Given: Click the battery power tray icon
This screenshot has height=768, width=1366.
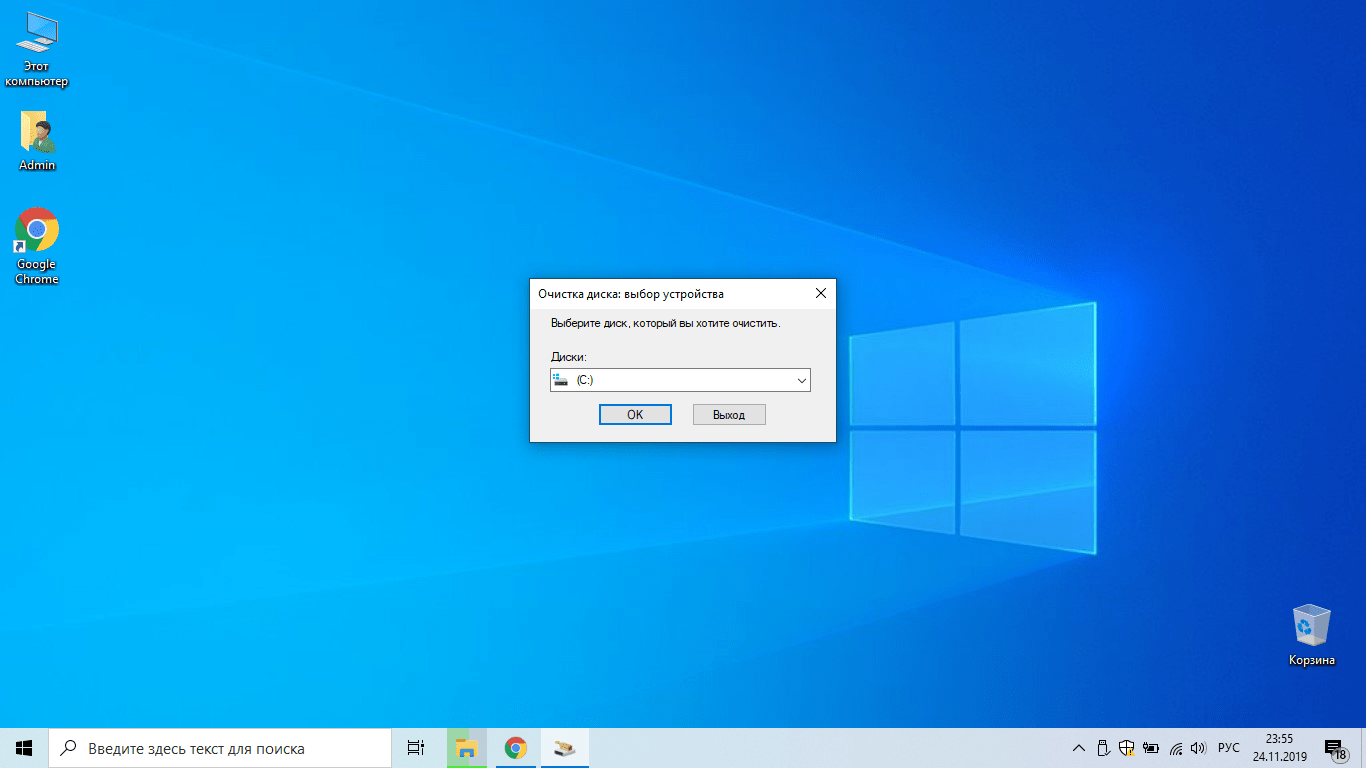Looking at the screenshot, I should [x=1151, y=748].
